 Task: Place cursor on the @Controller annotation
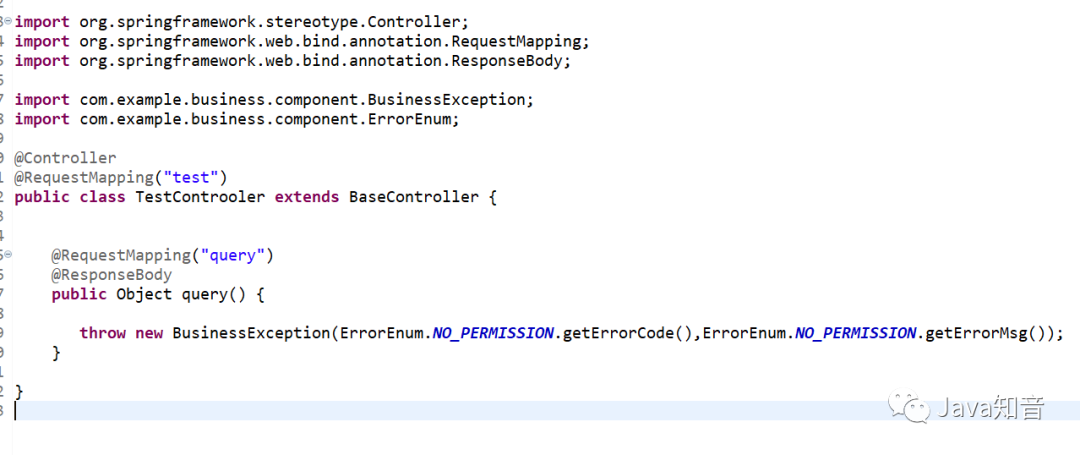[65, 158]
